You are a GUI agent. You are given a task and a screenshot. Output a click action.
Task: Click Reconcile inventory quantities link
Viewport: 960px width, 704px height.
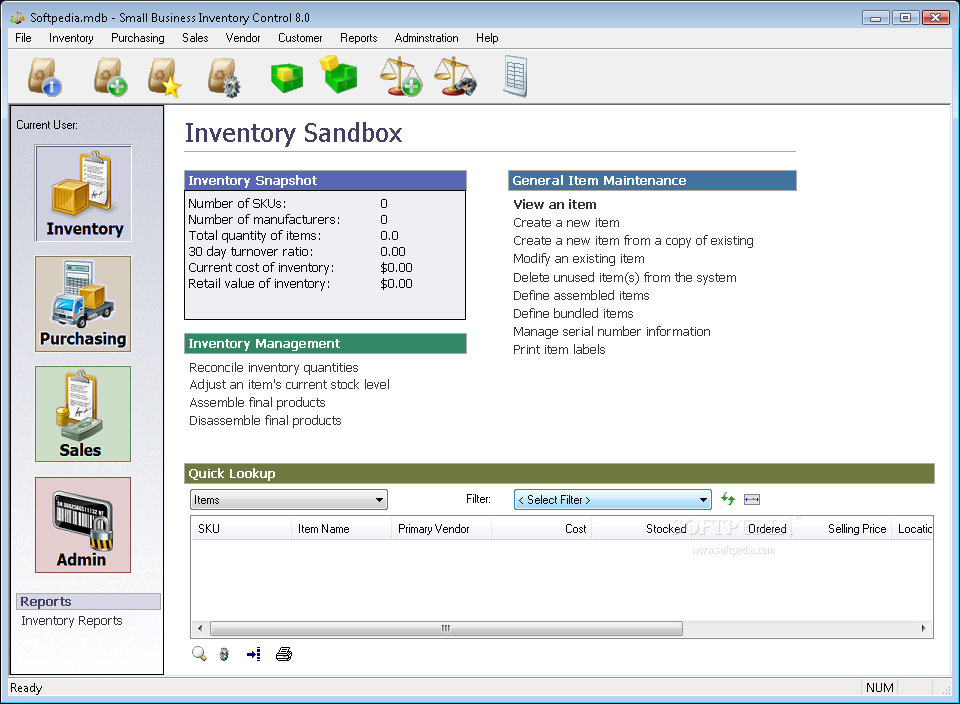(274, 367)
